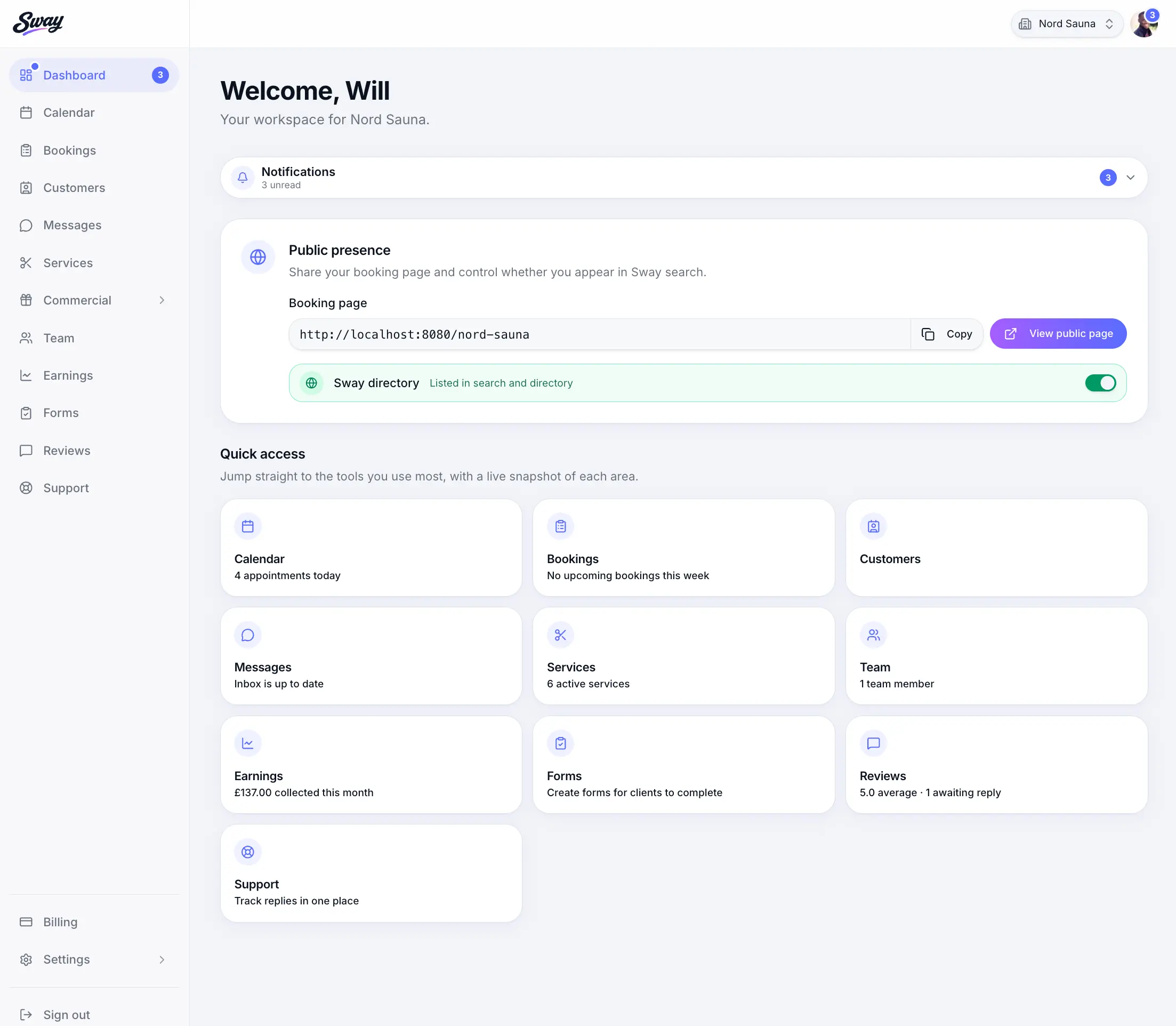The height and width of the screenshot is (1026, 1176).
Task: Click the Notifications bell icon
Action: (243, 178)
